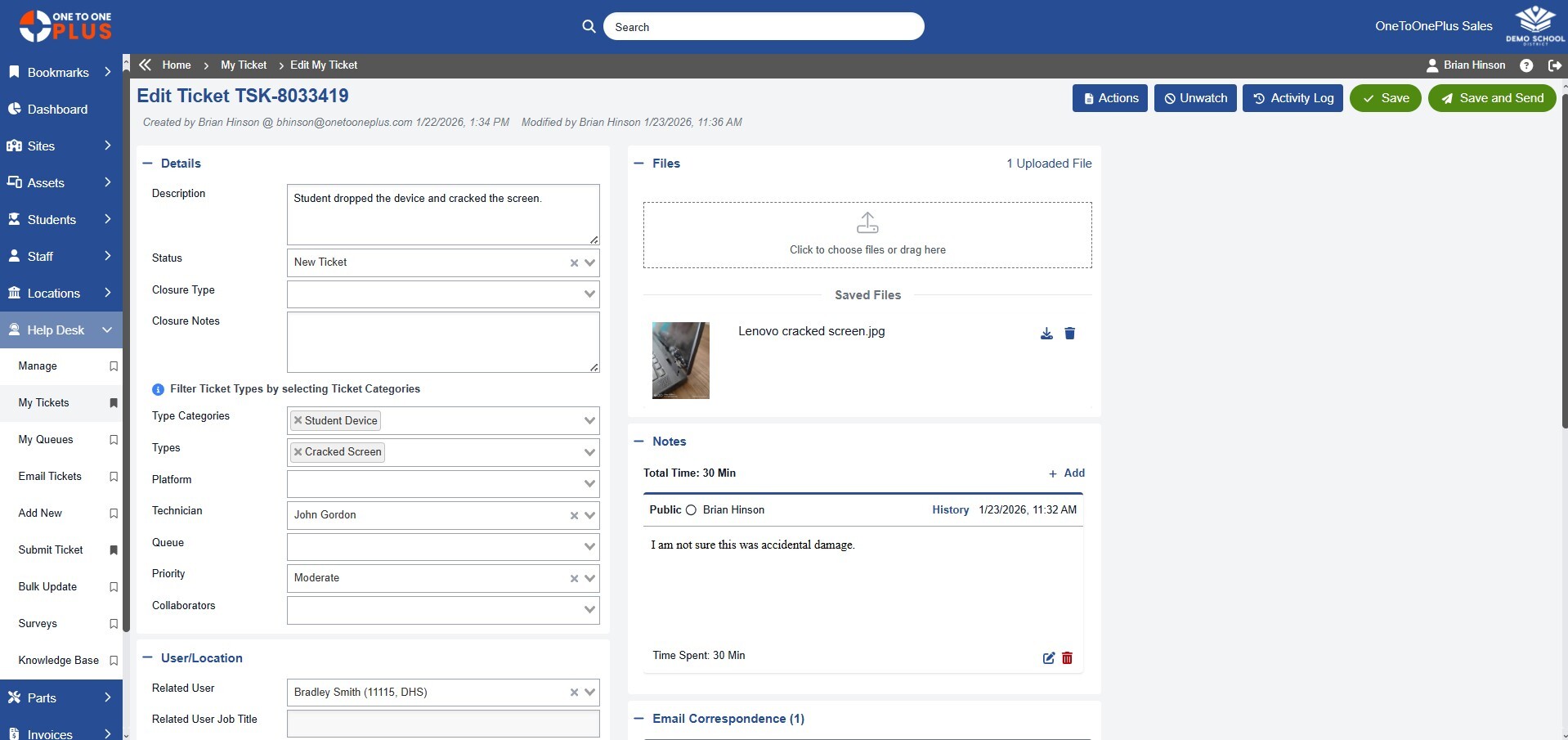Viewport: 1568px width, 740px height.
Task: Open the Queue dropdown
Action: pos(588,546)
